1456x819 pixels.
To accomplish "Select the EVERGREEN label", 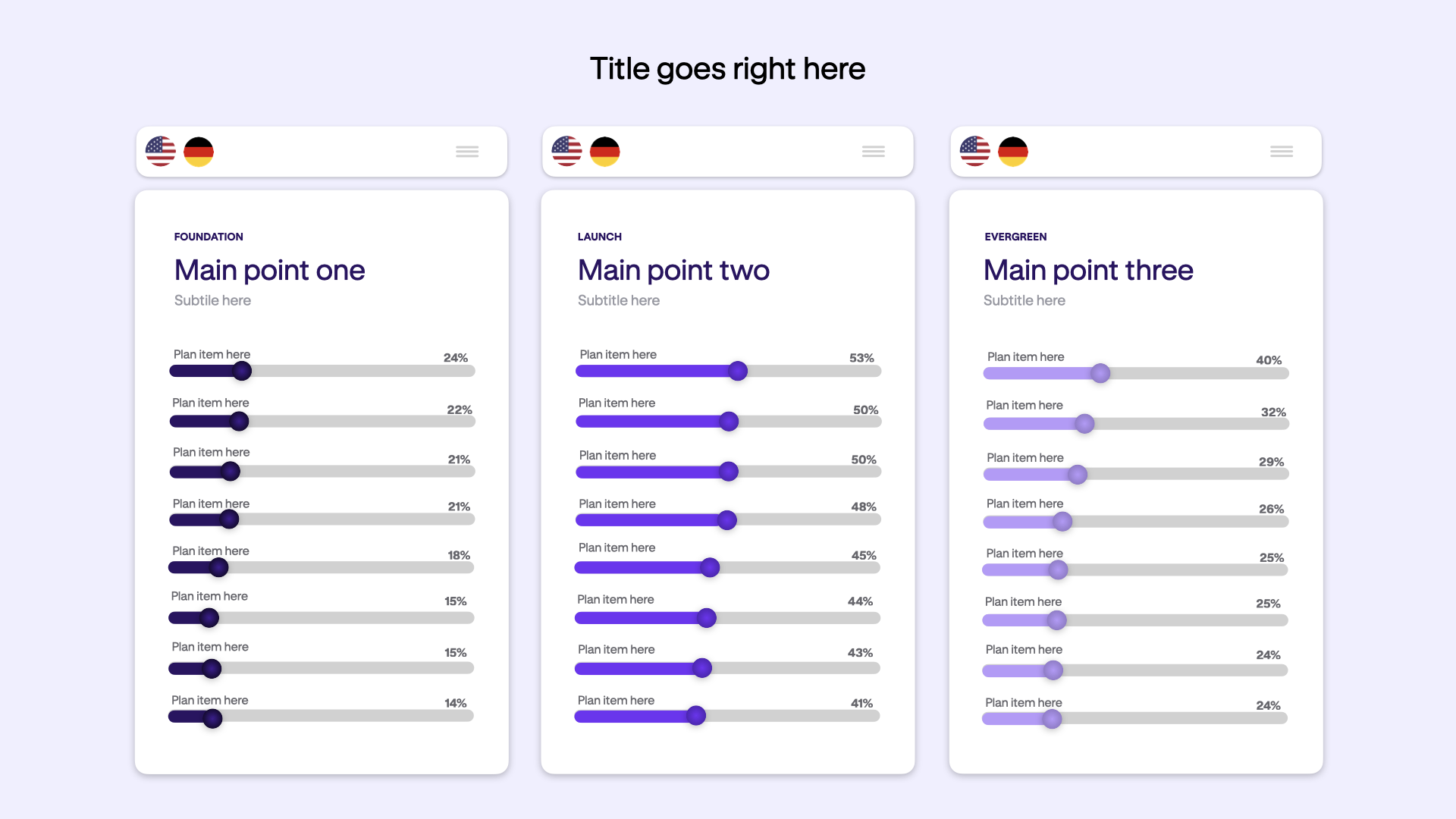I will click(1015, 237).
